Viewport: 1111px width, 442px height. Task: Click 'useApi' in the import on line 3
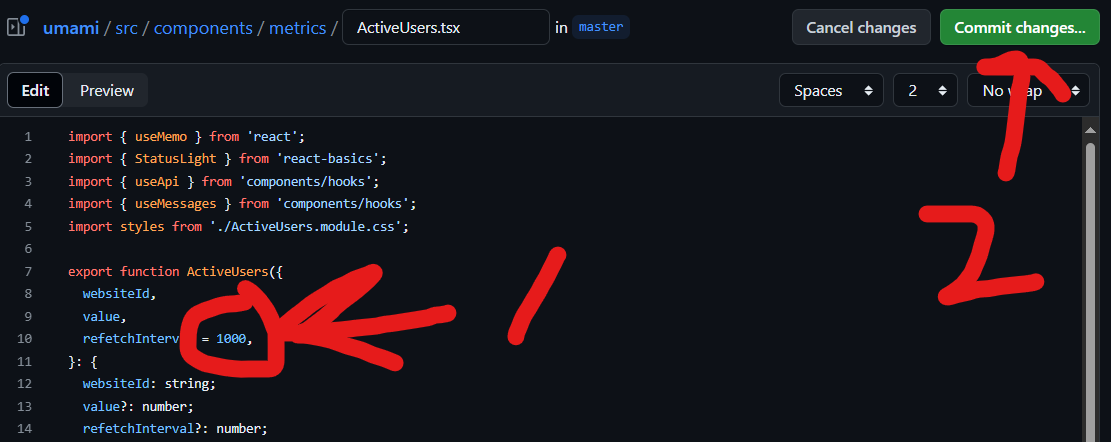pyautogui.click(x=157, y=181)
